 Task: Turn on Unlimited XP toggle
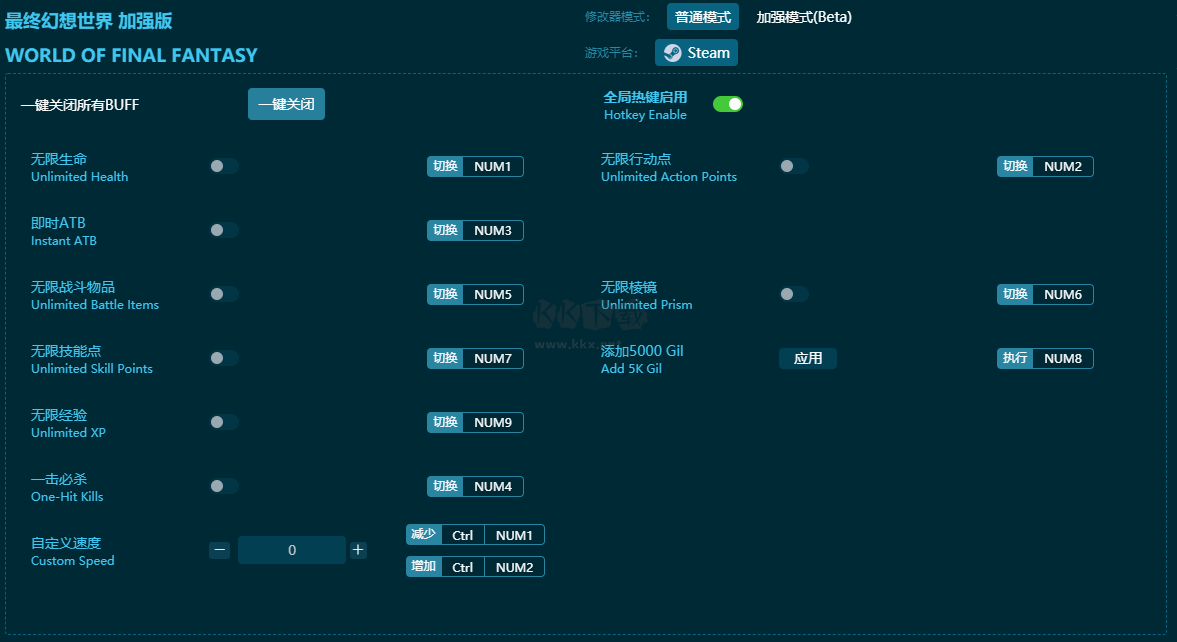224,422
